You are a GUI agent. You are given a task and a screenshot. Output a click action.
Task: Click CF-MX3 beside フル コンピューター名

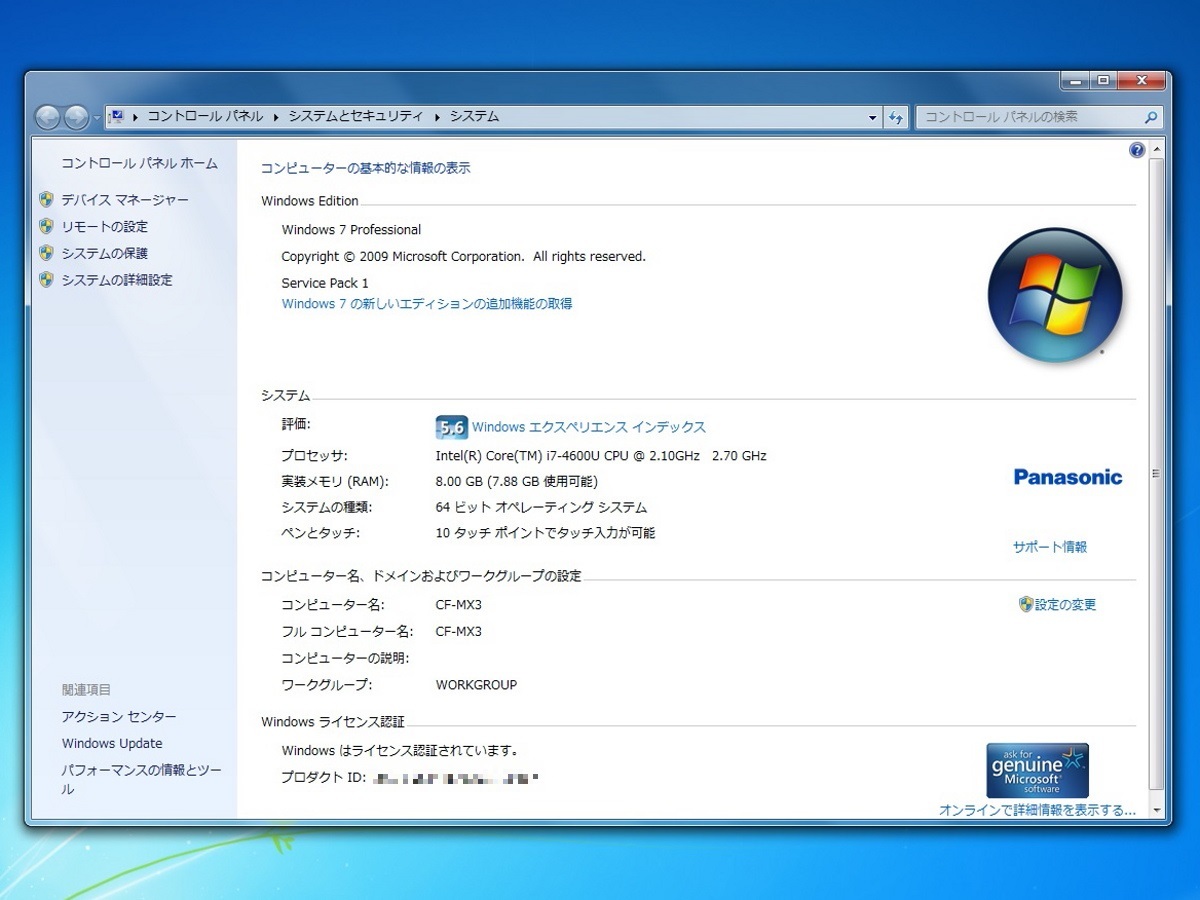coord(458,631)
